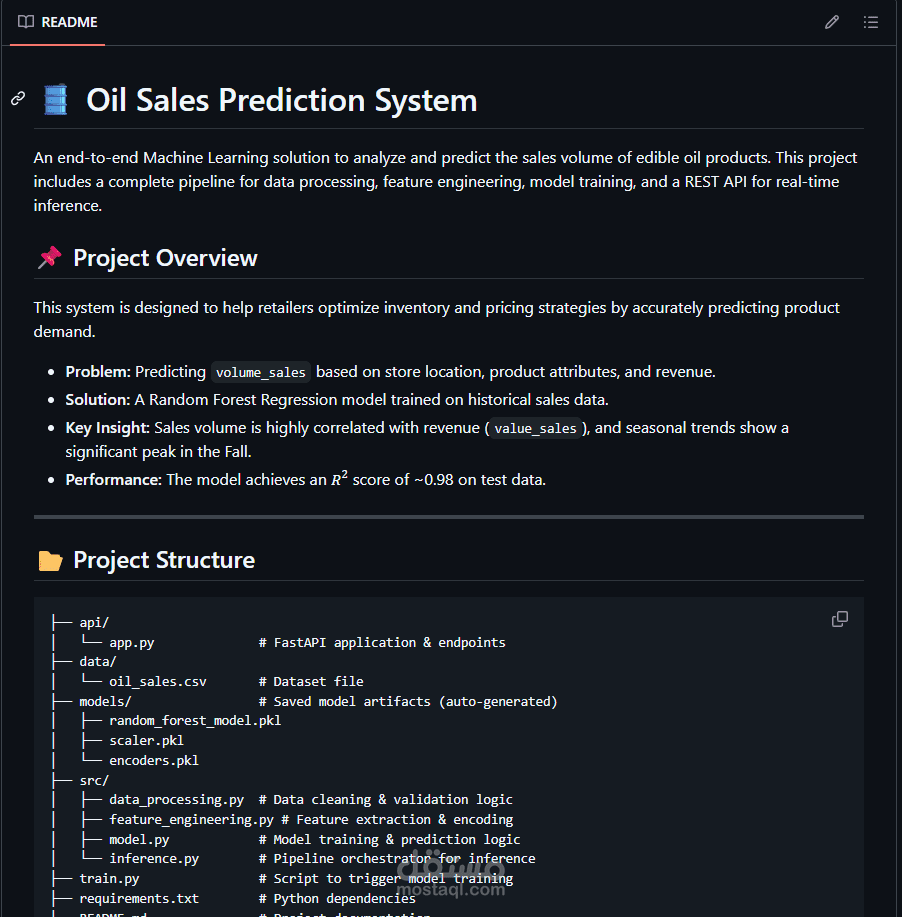Click random_forest_model.pkl in the file tree
Screen dimensions: 902x917
(195, 721)
